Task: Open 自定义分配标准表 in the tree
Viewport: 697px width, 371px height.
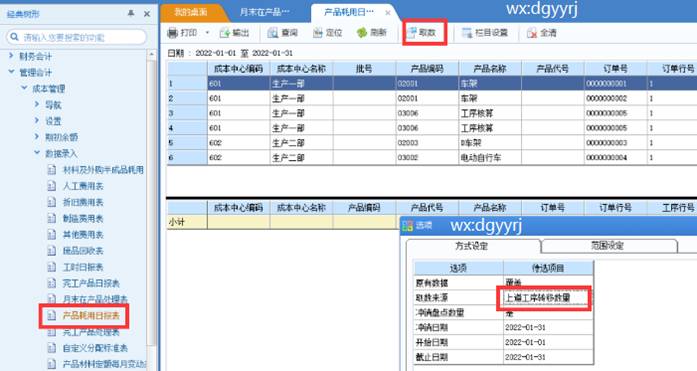Action: point(95,348)
